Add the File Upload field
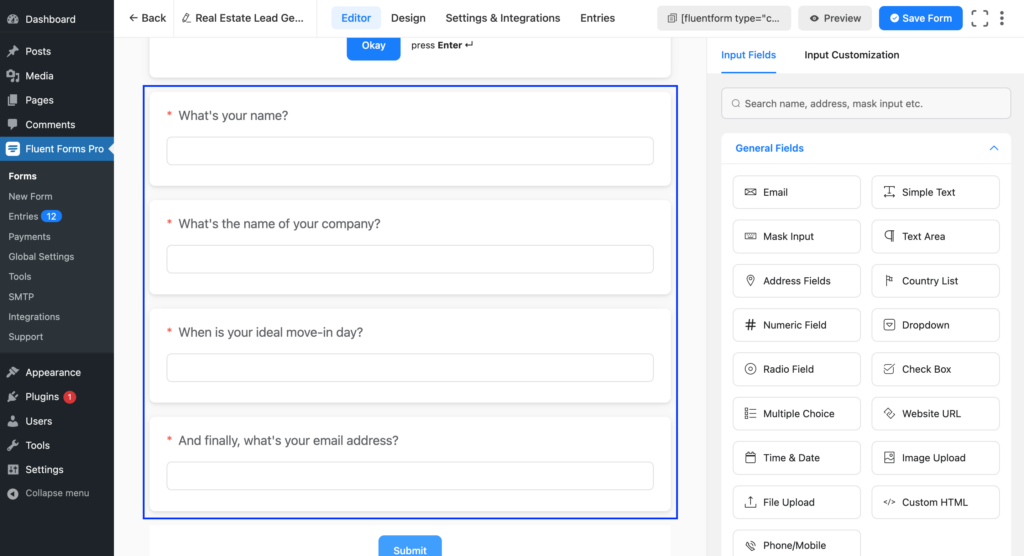Image resolution: width=1024 pixels, height=556 pixels. click(x=796, y=502)
